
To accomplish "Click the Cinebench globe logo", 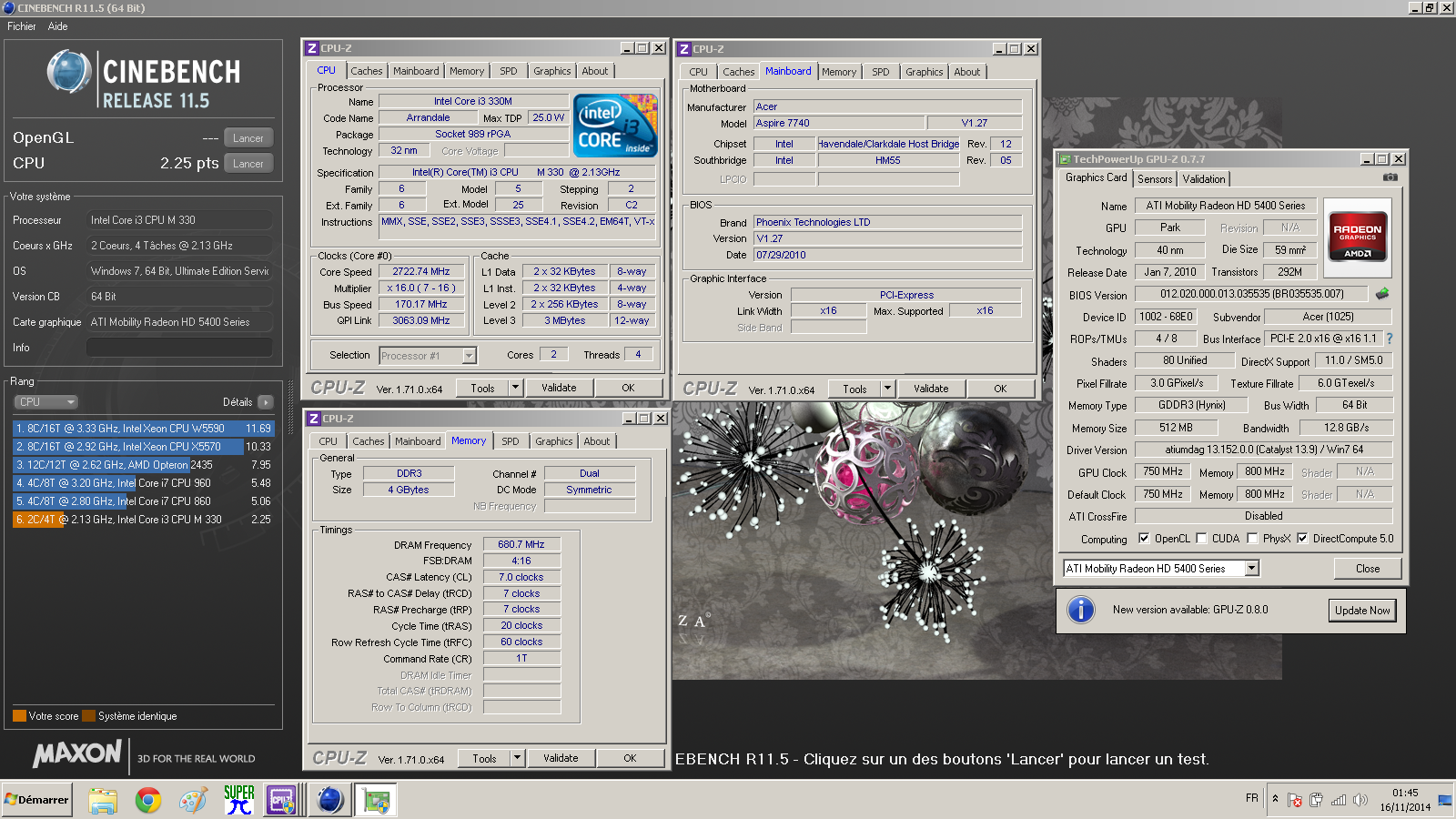I will coord(69,72).
